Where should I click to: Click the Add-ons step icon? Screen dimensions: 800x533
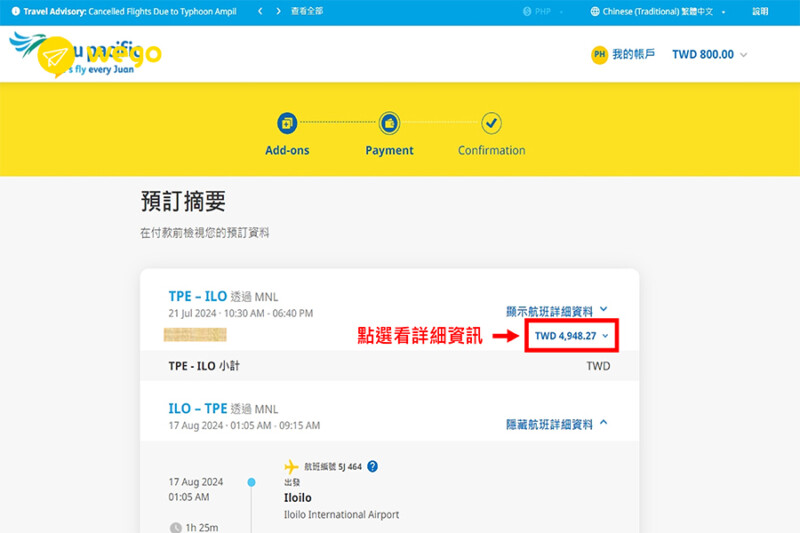(287, 123)
